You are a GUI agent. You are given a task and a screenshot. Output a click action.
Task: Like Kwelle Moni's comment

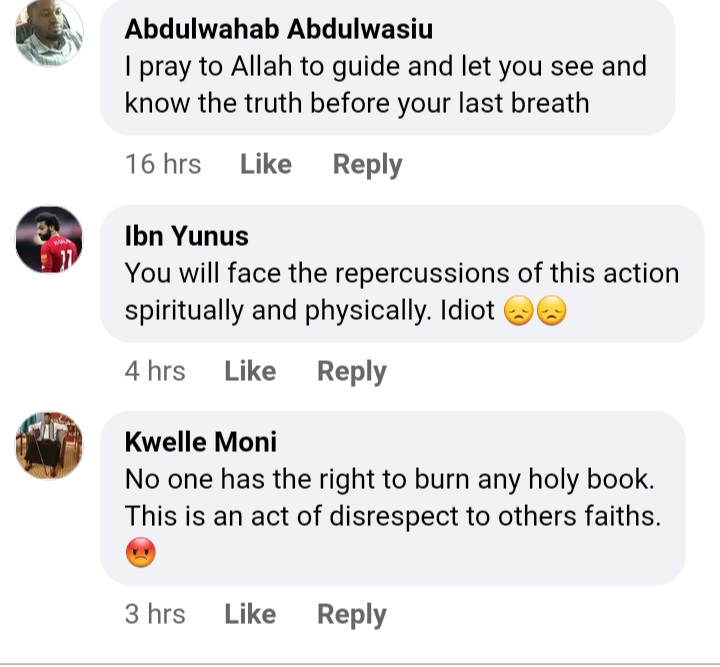coord(249,614)
